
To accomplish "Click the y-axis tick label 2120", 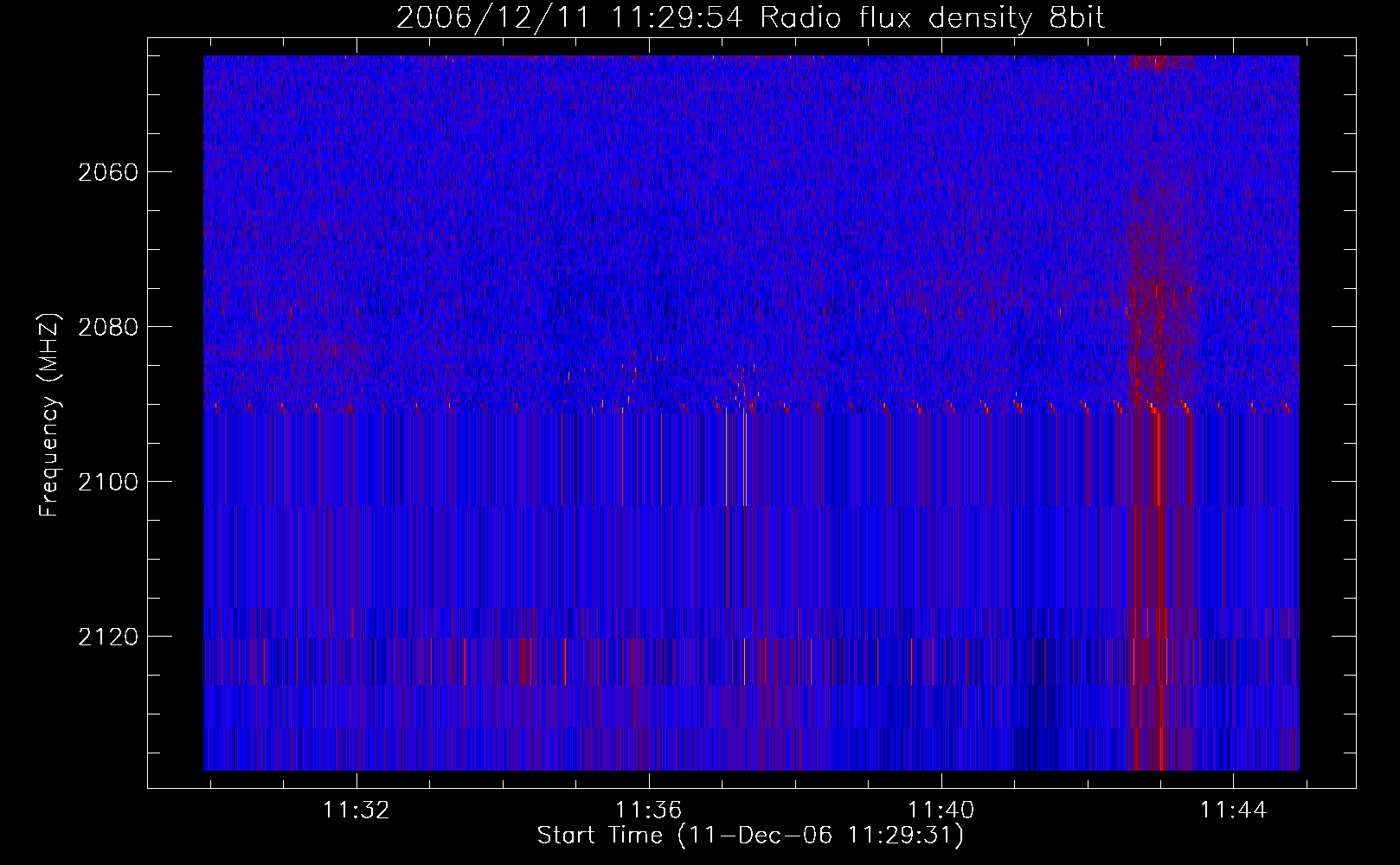I will (108, 637).
